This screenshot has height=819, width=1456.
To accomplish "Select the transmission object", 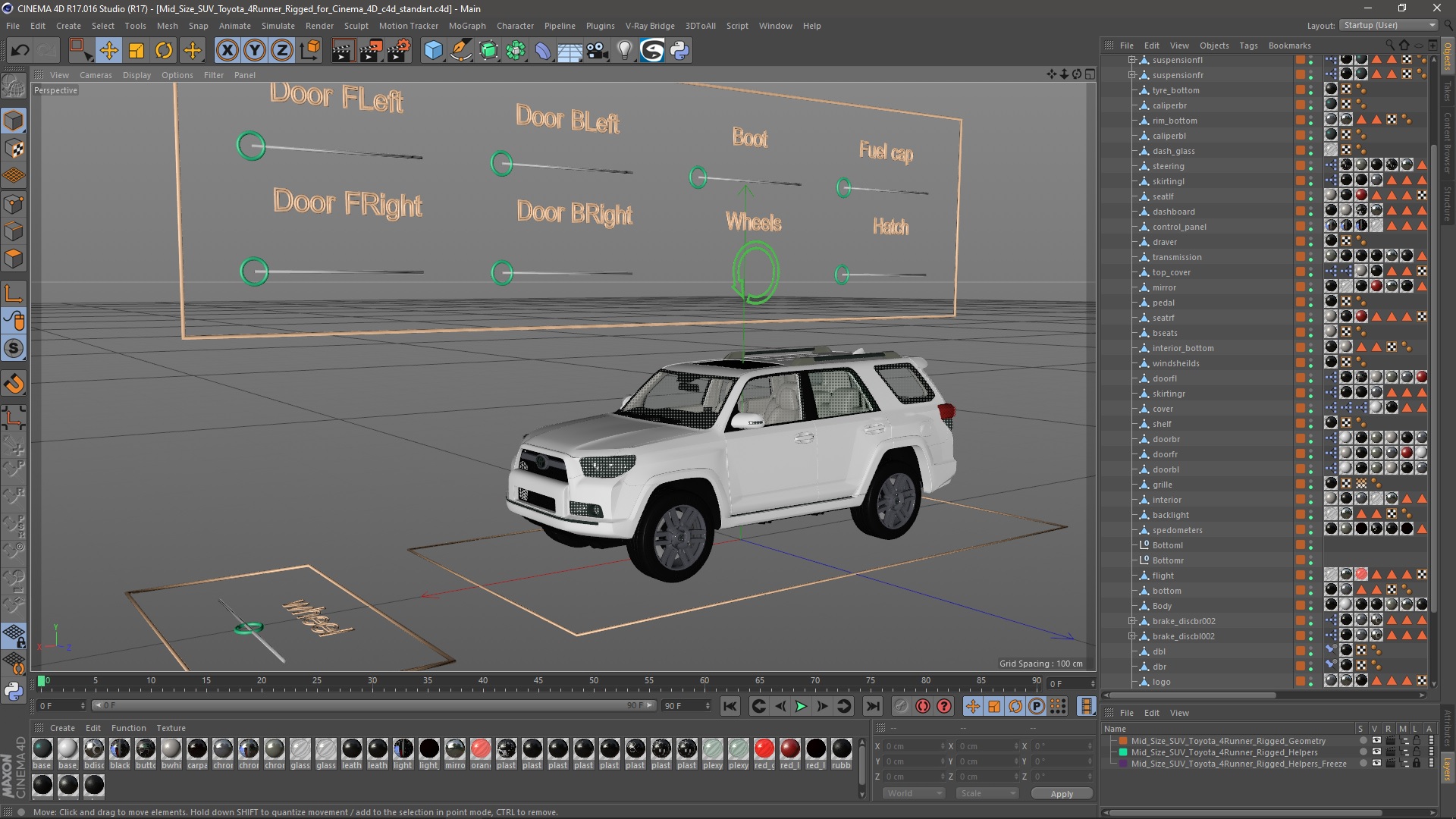I will tap(1177, 257).
